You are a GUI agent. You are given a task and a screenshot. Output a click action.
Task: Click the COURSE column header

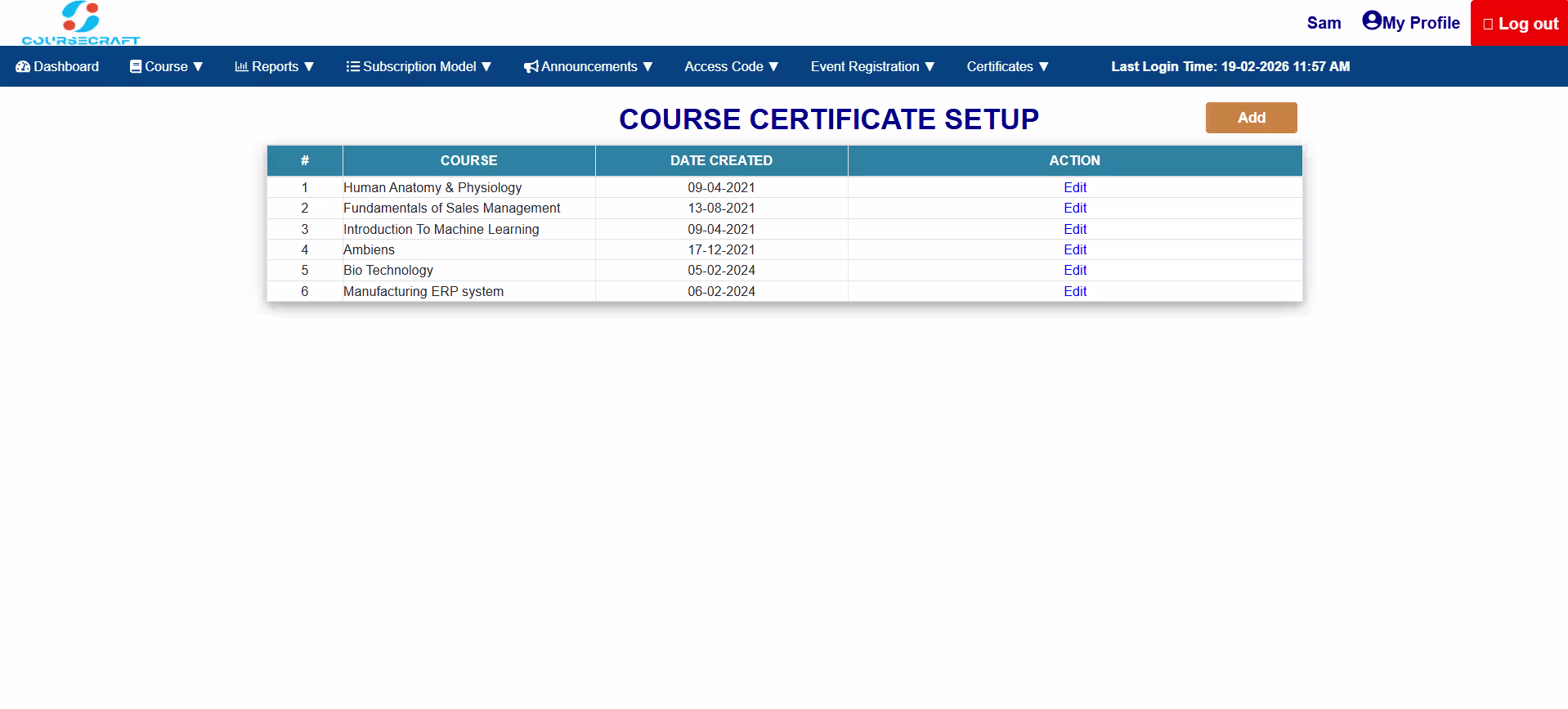pyautogui.click(x=468, y=161)
